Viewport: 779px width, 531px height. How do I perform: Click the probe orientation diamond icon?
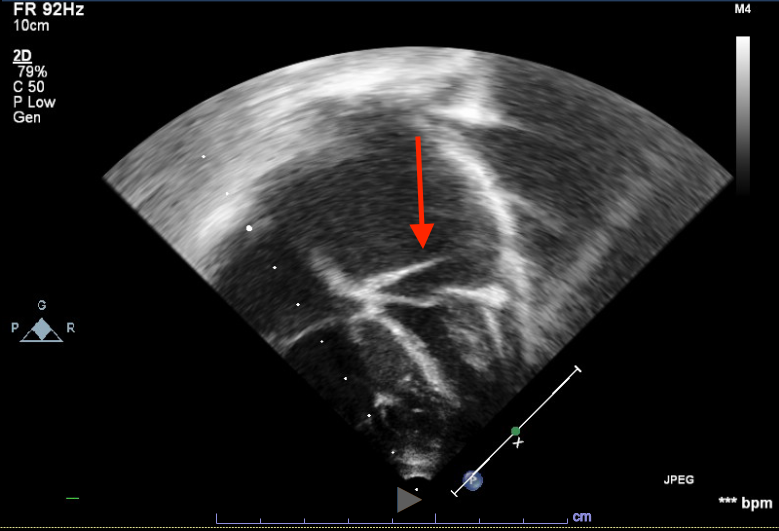click(42, 329)
